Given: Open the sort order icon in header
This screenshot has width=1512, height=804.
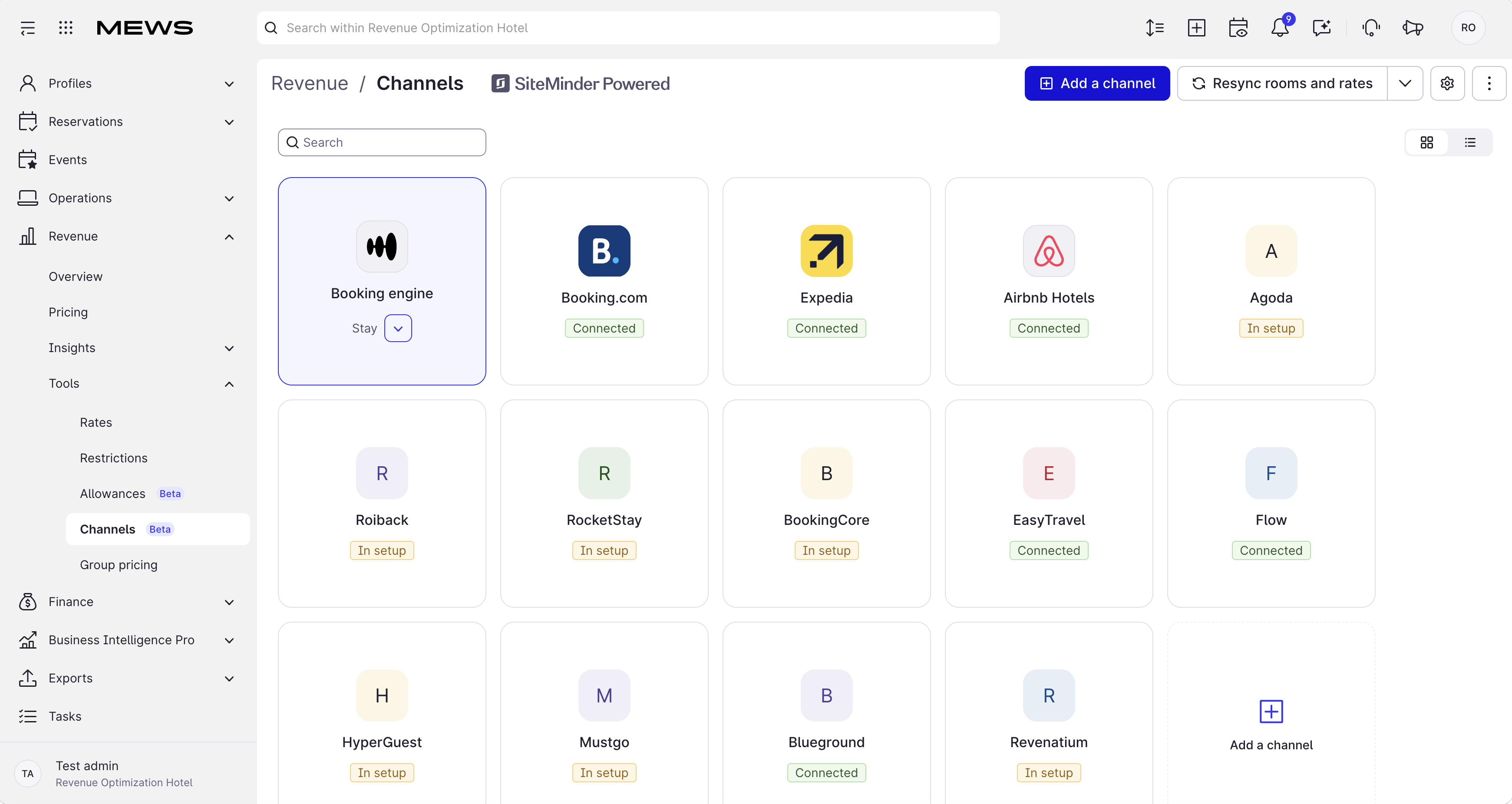Looking at the screenshot, I should point(1155,28).
